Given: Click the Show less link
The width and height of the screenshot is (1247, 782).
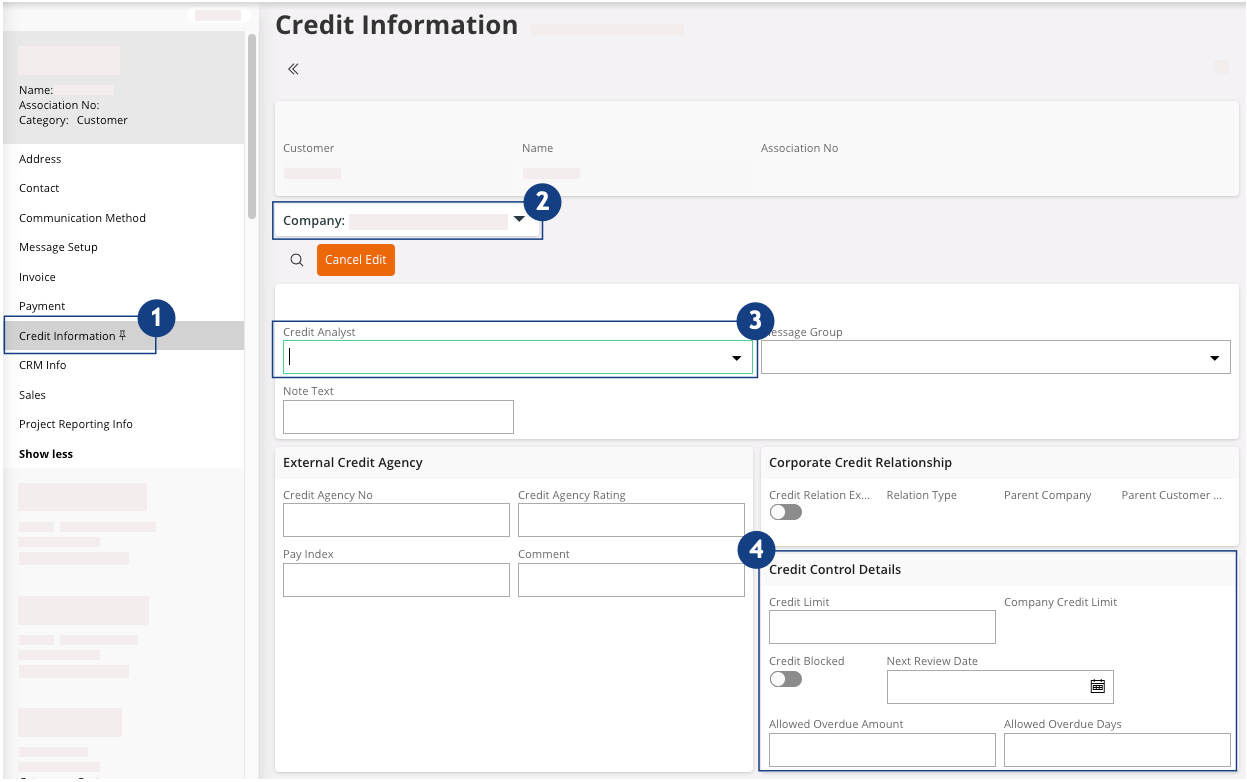Looking at the screenshot, I should (46, 454).
